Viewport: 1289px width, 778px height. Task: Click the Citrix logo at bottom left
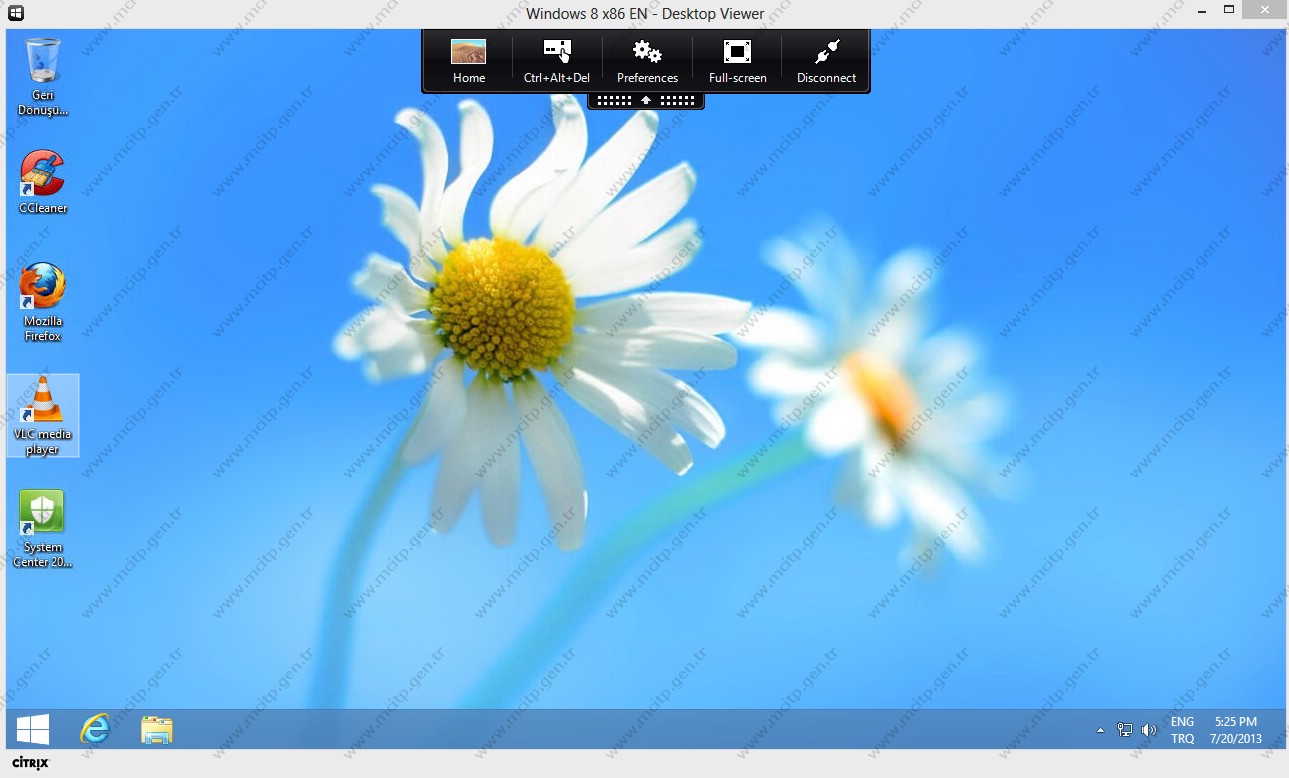pyautogui.click(x=30, y=763)
